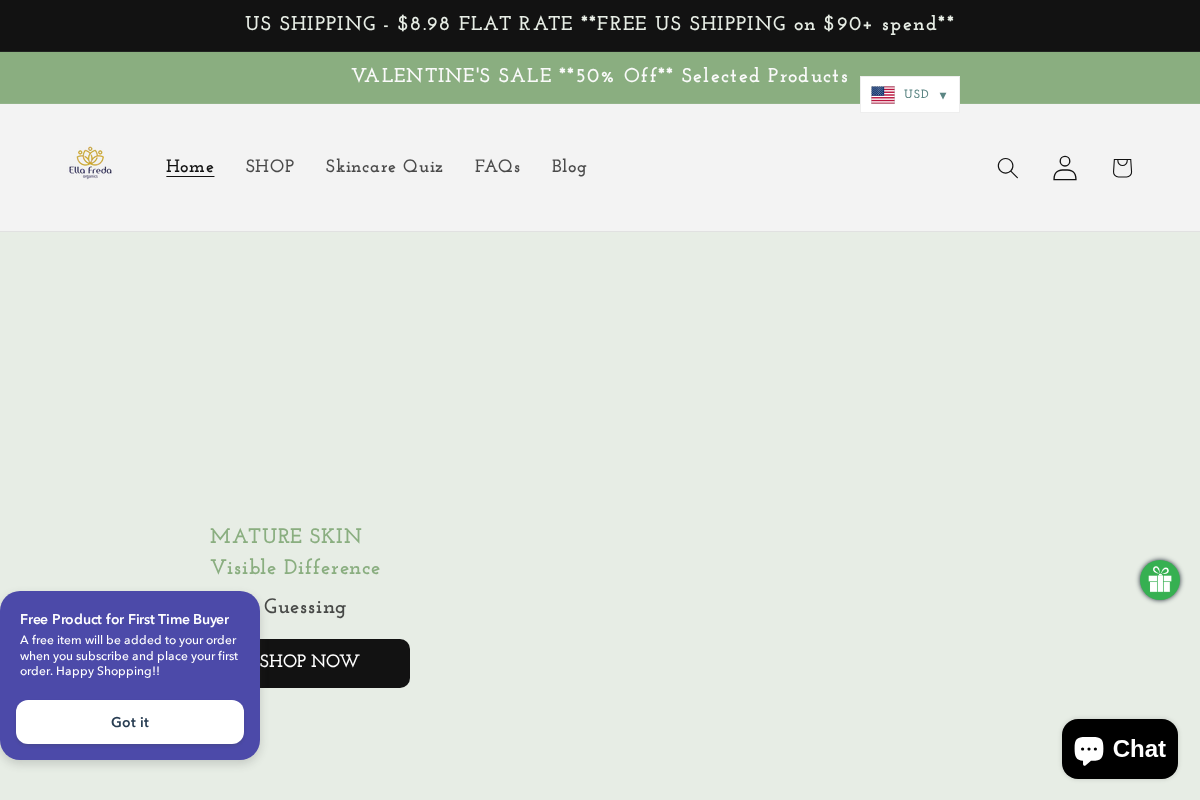Click the free US shipping banner
Screen dimensions: 1200x800
[600, 25]
